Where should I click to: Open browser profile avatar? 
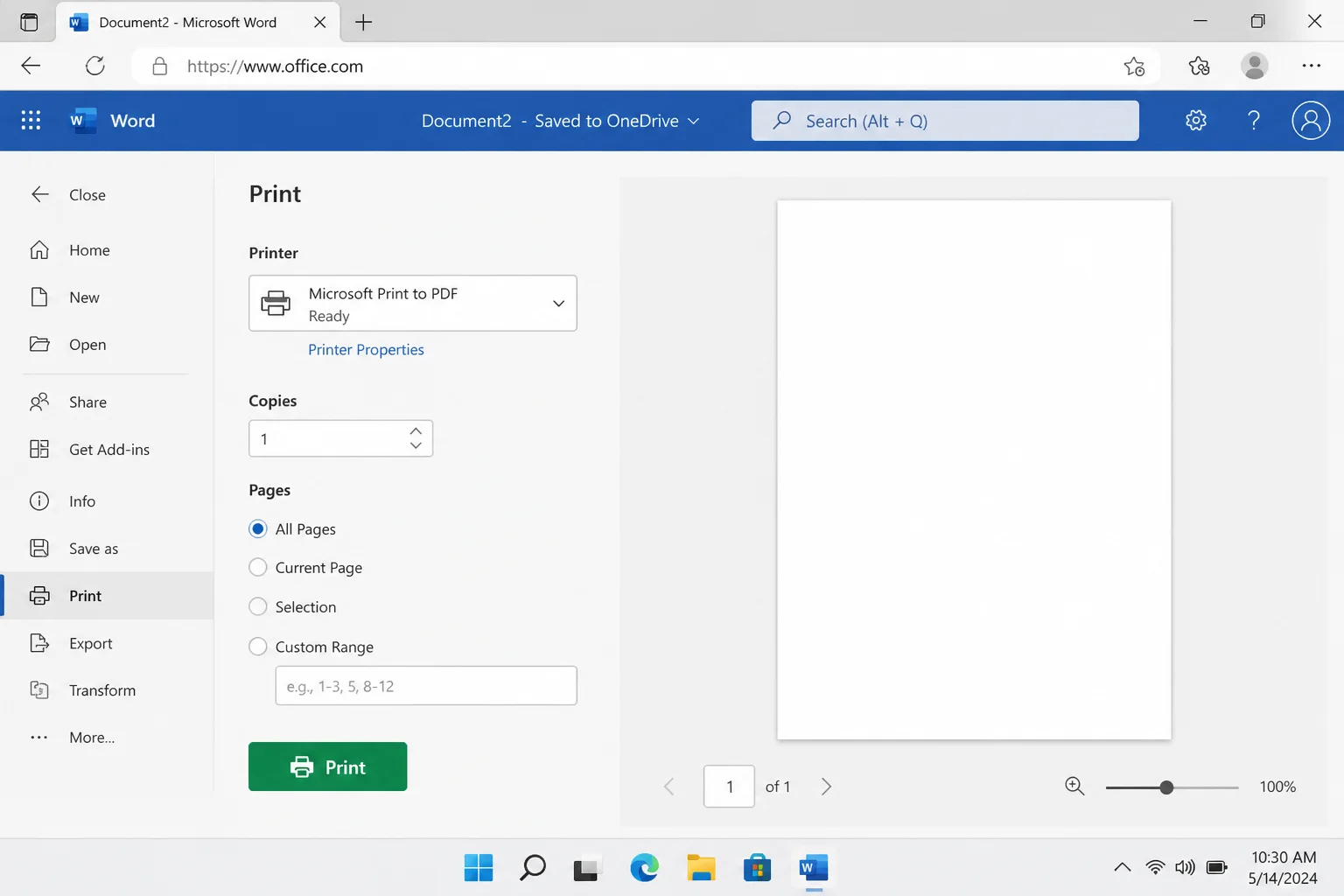click(x=1255, y=66)
